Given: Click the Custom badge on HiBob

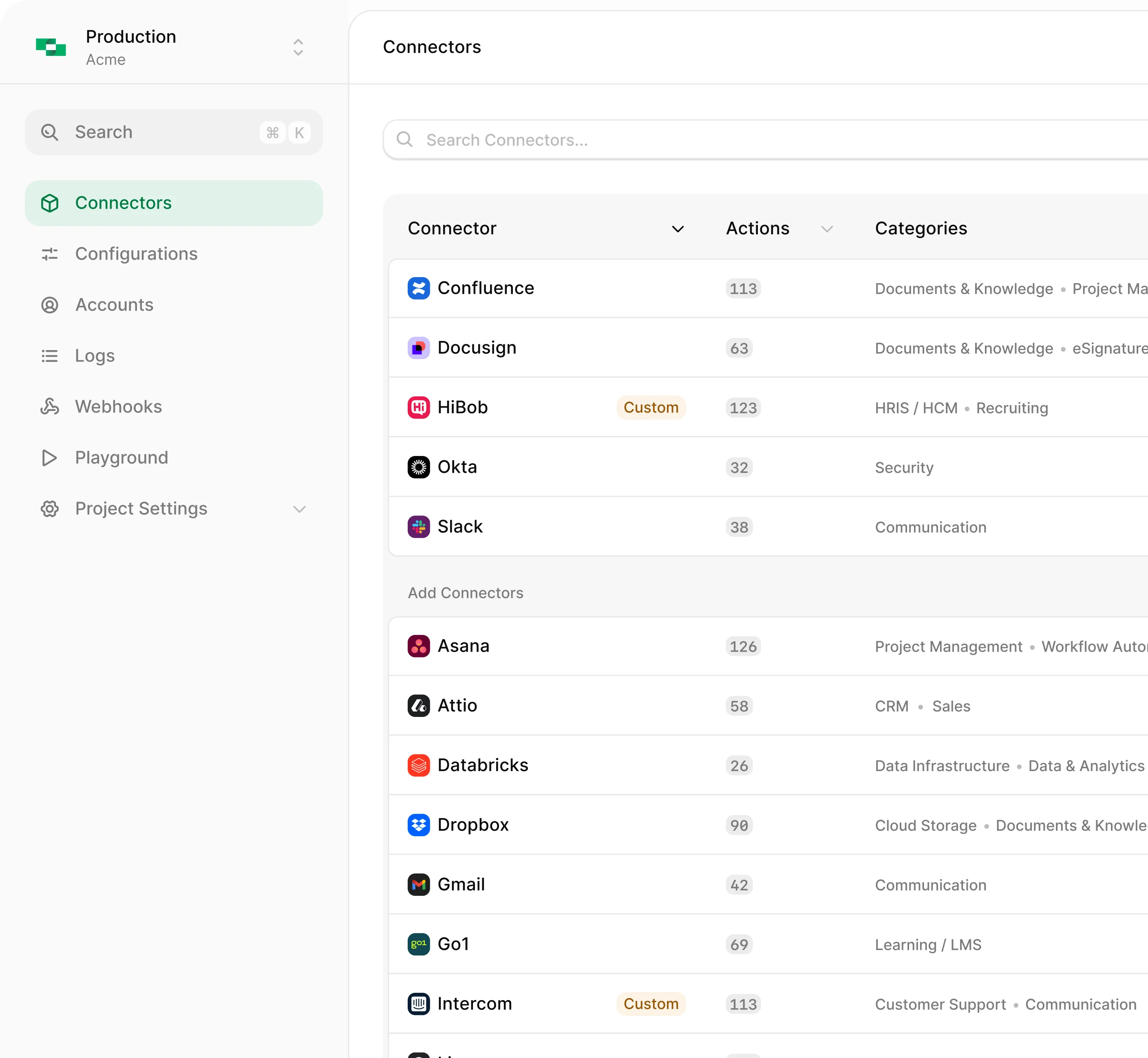Looking at the screenshot, I should click(x=651, y=408).
